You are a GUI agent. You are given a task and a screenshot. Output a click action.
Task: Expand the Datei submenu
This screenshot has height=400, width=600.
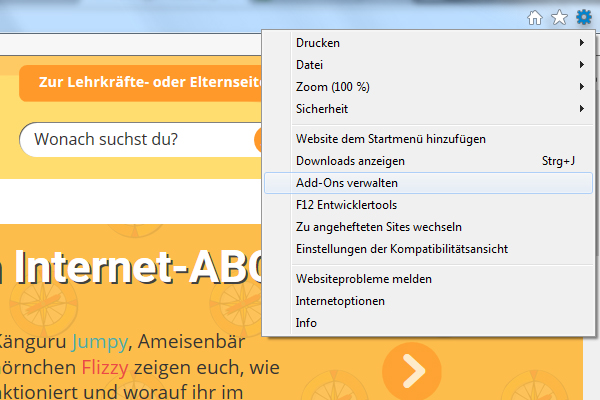tap(309, 65)
